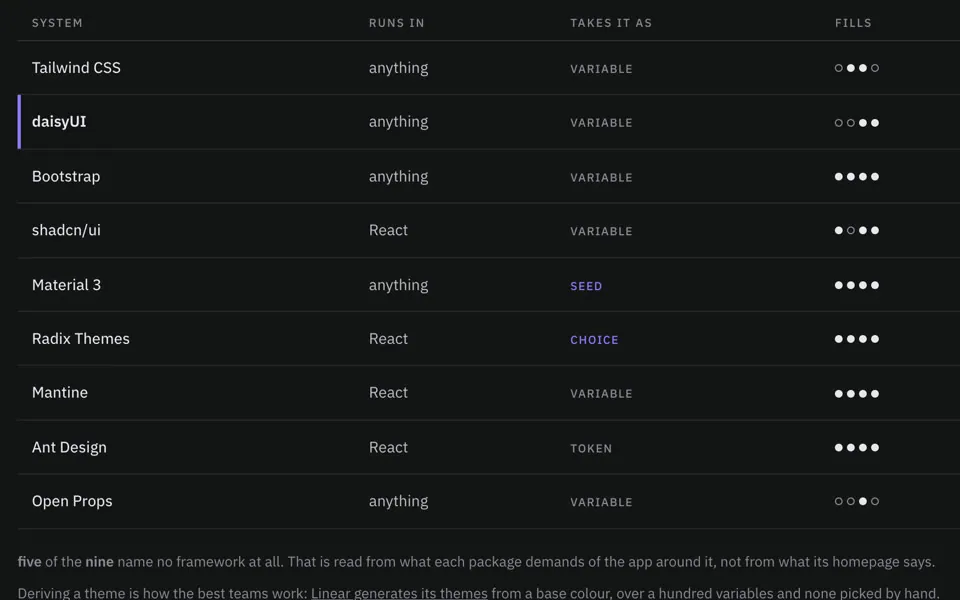Click the shadcn/ui fills dots indicator
This screenshot has width=960, height=600.
857,230
